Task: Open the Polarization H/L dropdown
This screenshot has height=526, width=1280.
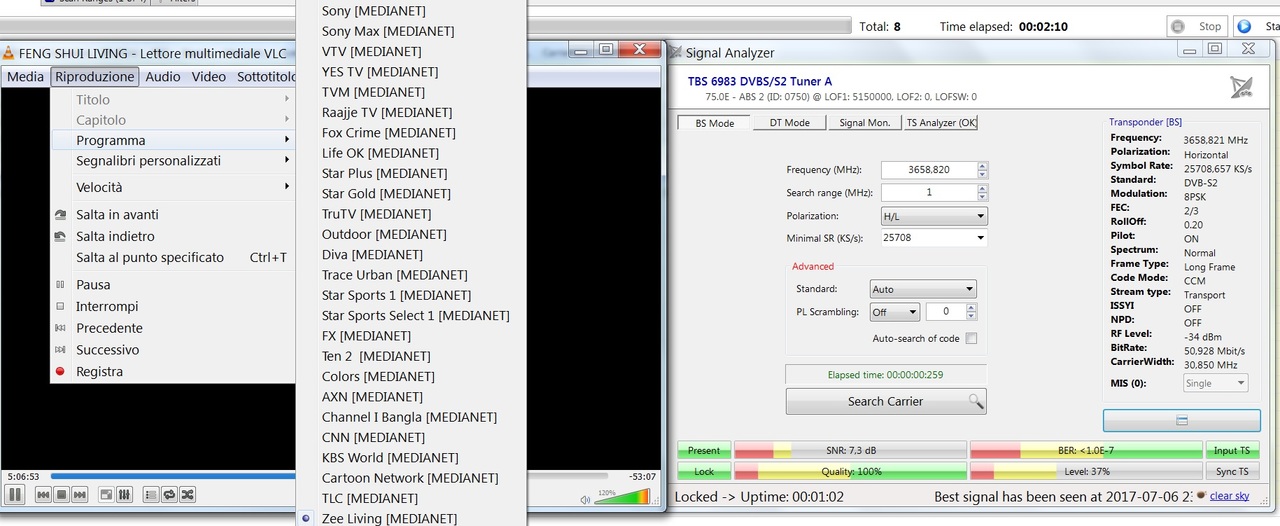Action: coord(934,216)
